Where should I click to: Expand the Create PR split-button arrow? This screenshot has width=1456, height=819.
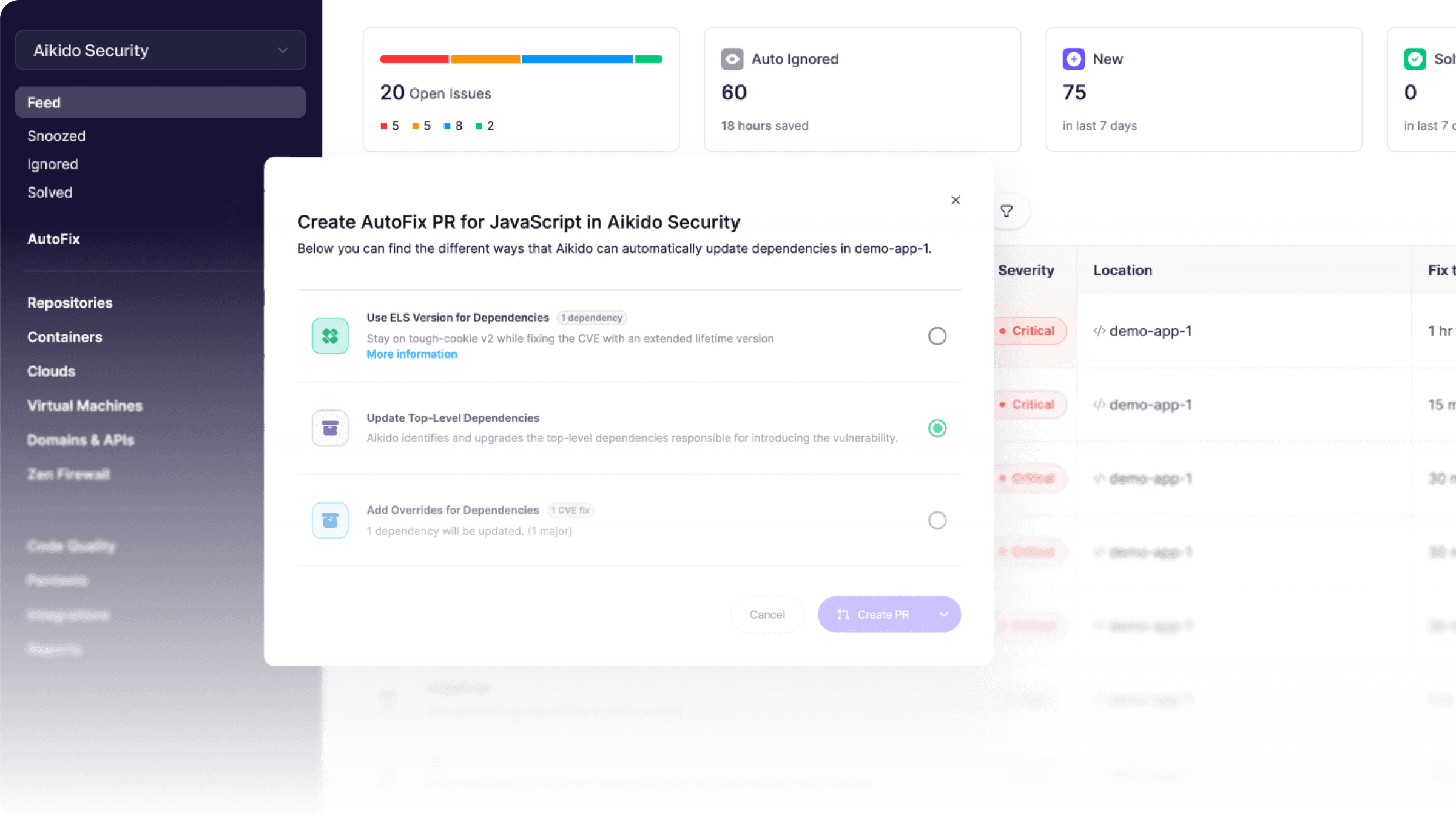[x=944, y=615]
